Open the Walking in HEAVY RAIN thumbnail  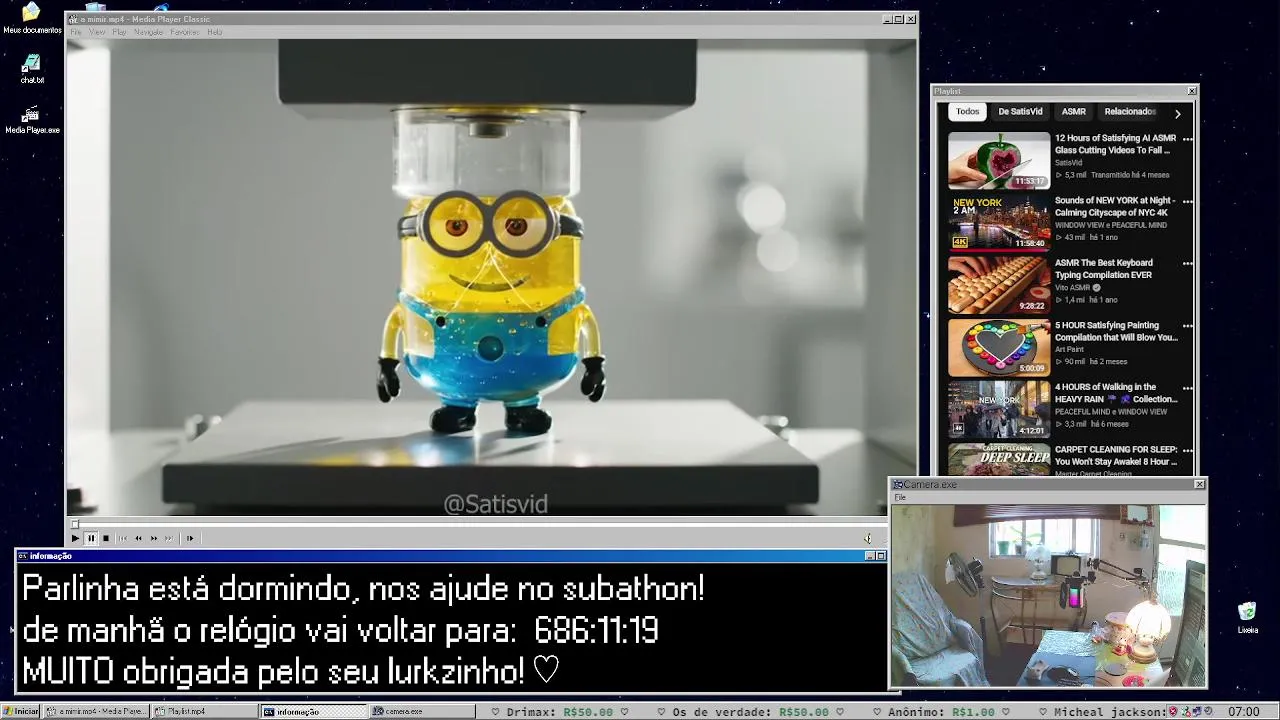click(999, 409)
